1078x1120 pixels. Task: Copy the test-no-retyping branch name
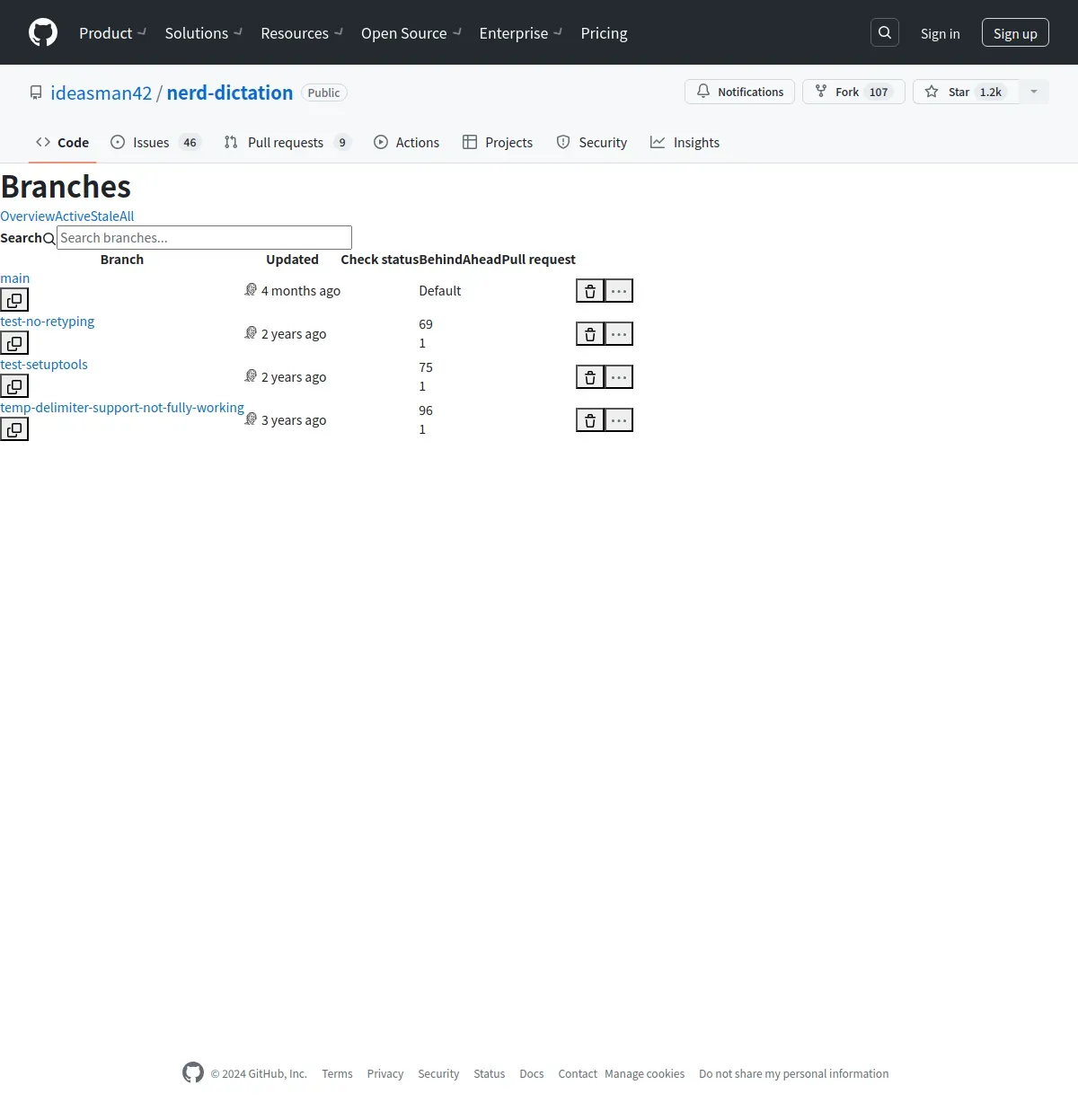(x=14, y=343)
